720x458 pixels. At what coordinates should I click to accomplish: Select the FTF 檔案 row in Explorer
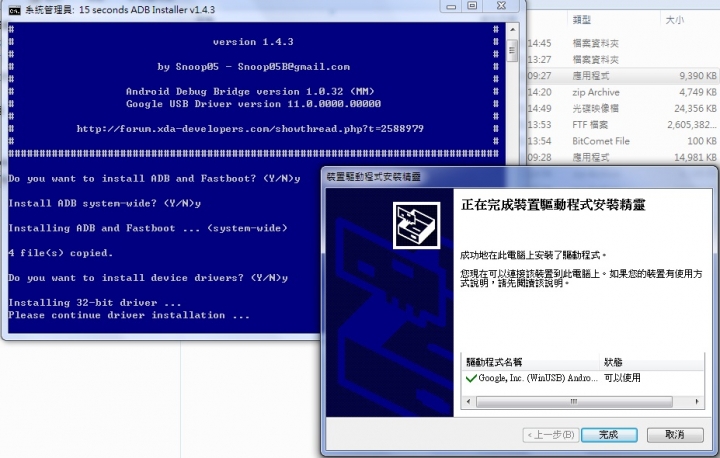pyautogui.click(x=623, y=125)
